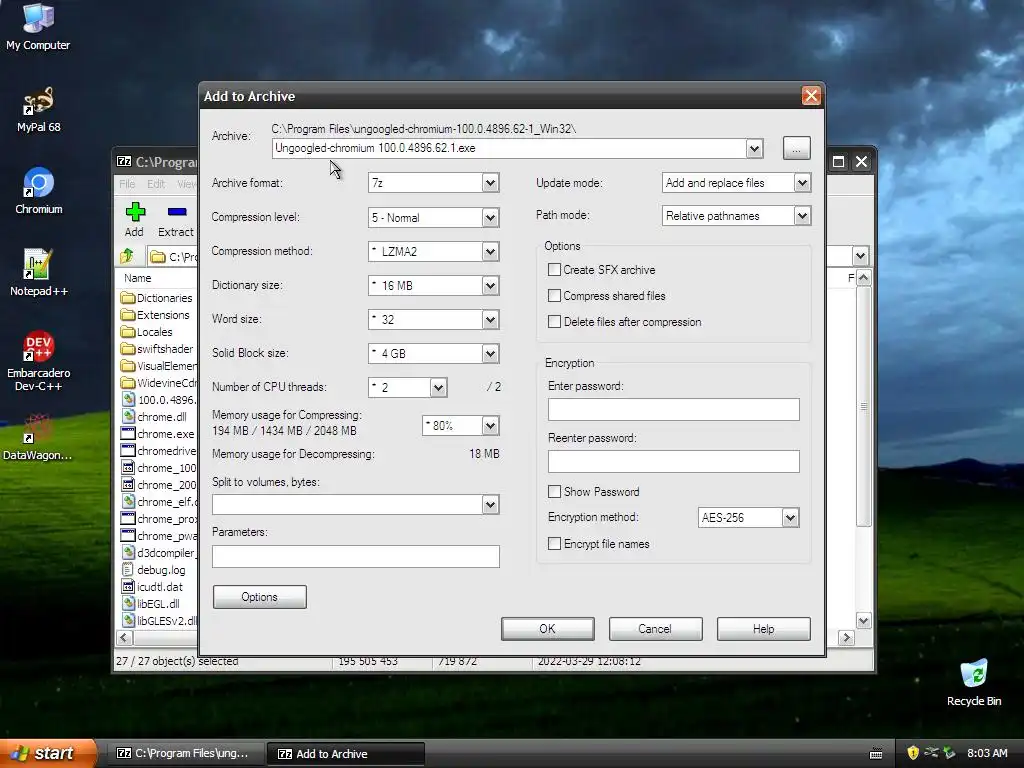
Task: Click the security shield tray icon
Action: pos(912,753)
